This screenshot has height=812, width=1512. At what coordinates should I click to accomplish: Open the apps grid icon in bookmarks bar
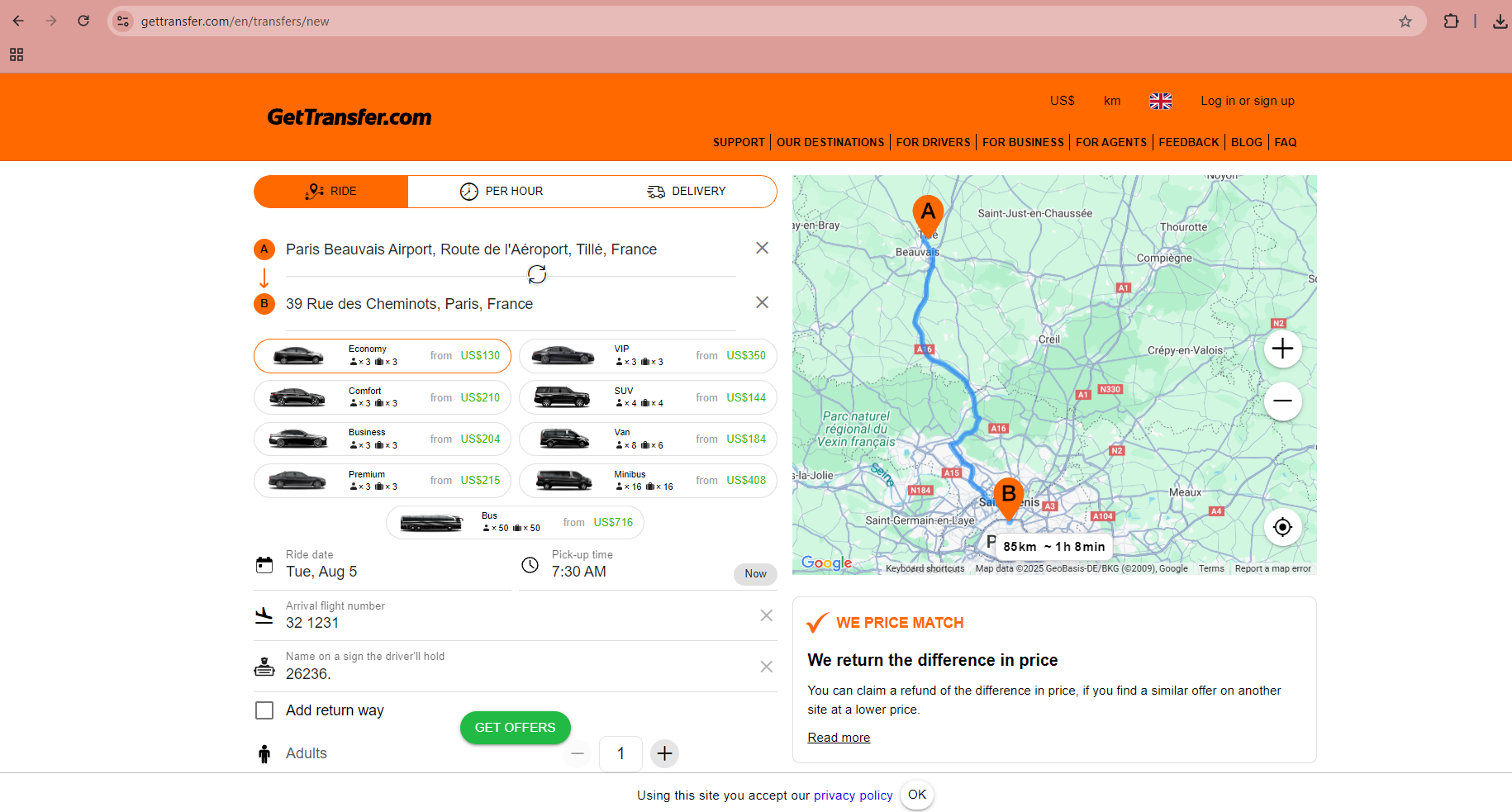tap(17, 55)
